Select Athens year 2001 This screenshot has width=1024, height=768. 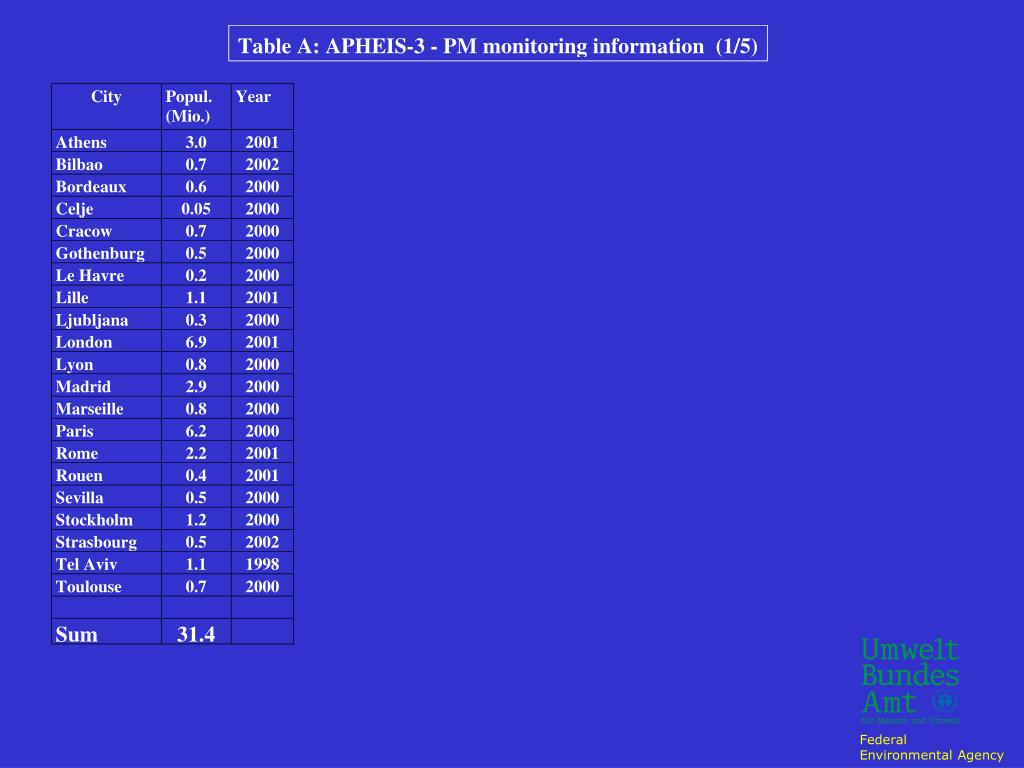click(x=262, y=142)
